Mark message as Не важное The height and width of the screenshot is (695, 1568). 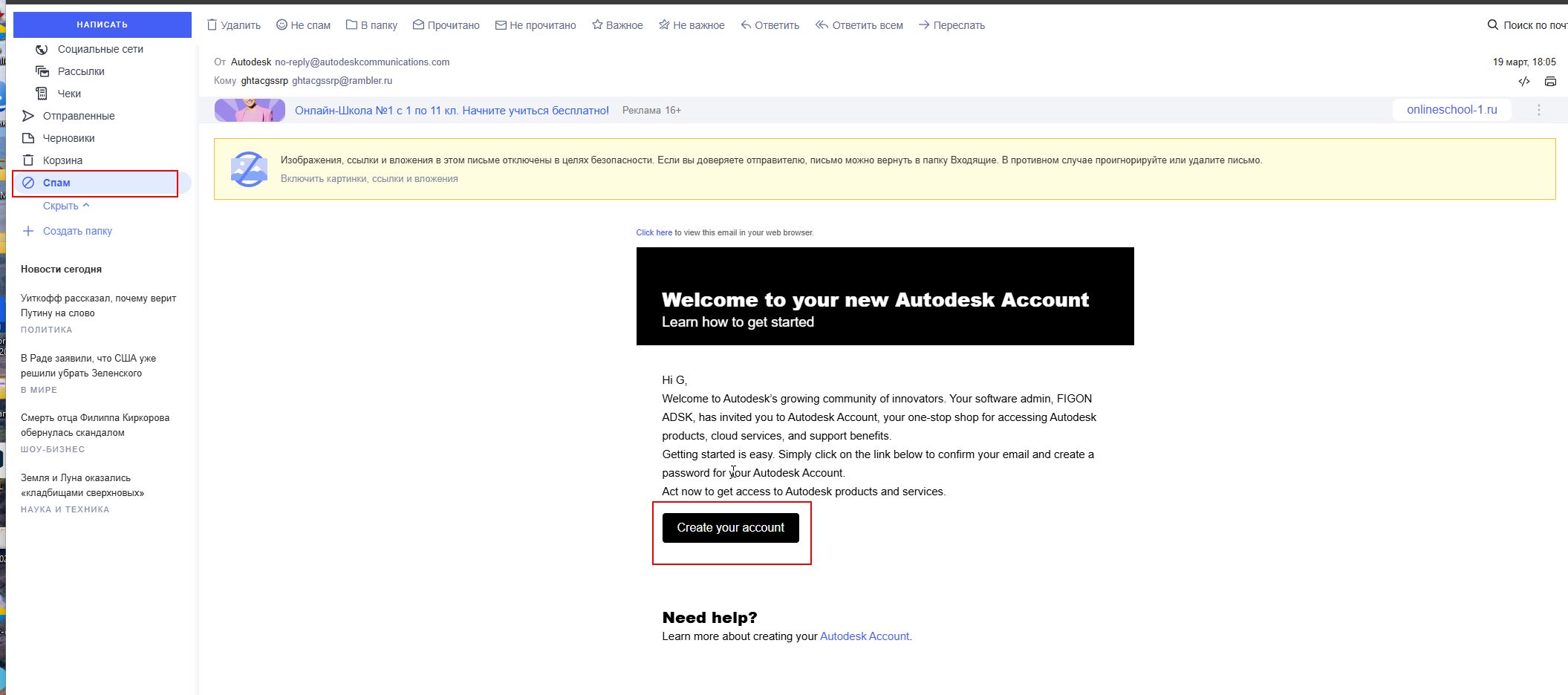point(692,25)
